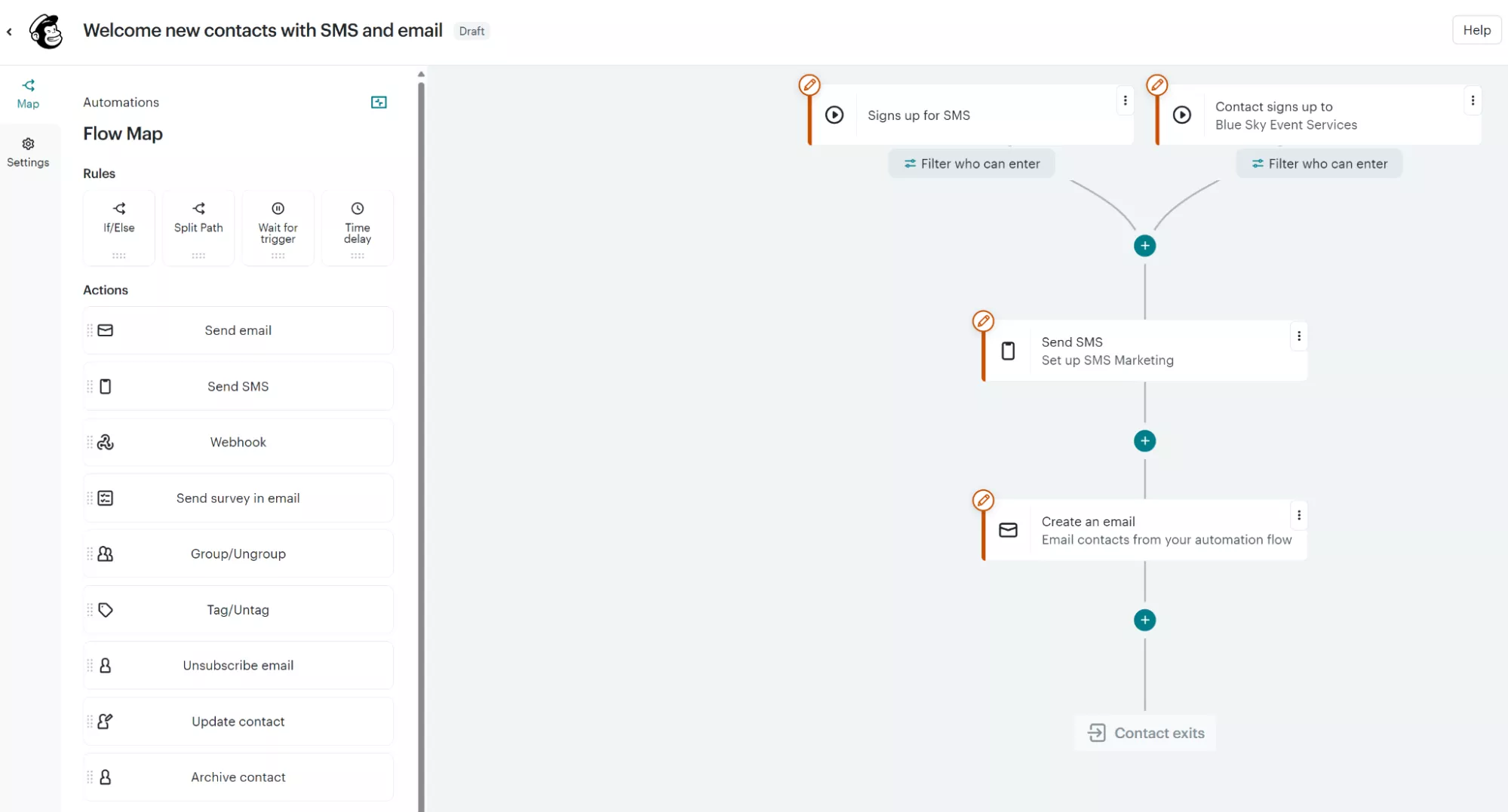Image resolution: width=1508 pixels, height=812 pixels.
Task: Click the survey checklist icon
Action: click(106, 498)
